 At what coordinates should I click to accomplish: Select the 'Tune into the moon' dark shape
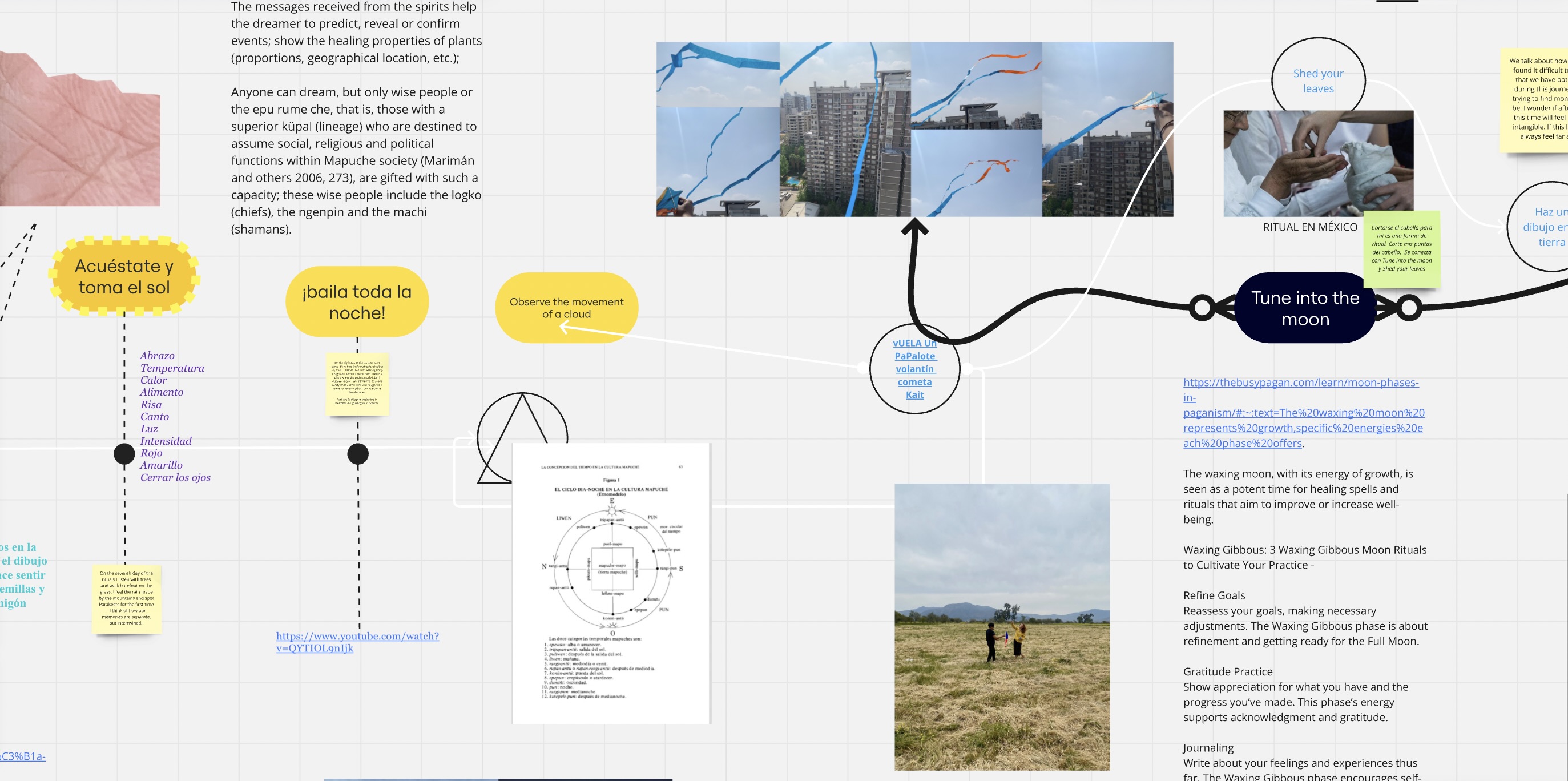[x=1305, y=308]
